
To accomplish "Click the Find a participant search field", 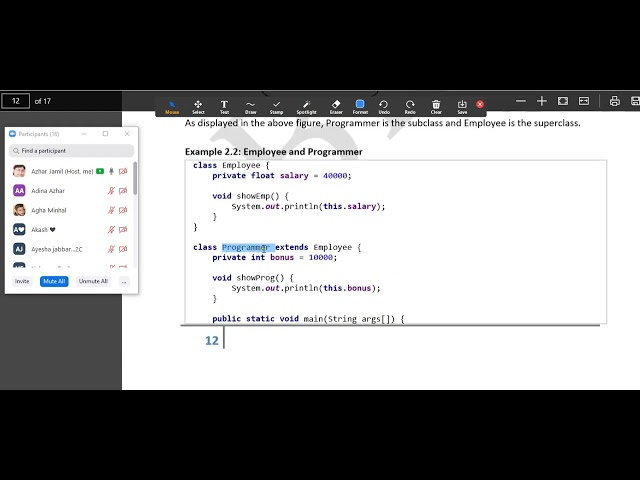I will pyautogui.click(x=71, y=151).
